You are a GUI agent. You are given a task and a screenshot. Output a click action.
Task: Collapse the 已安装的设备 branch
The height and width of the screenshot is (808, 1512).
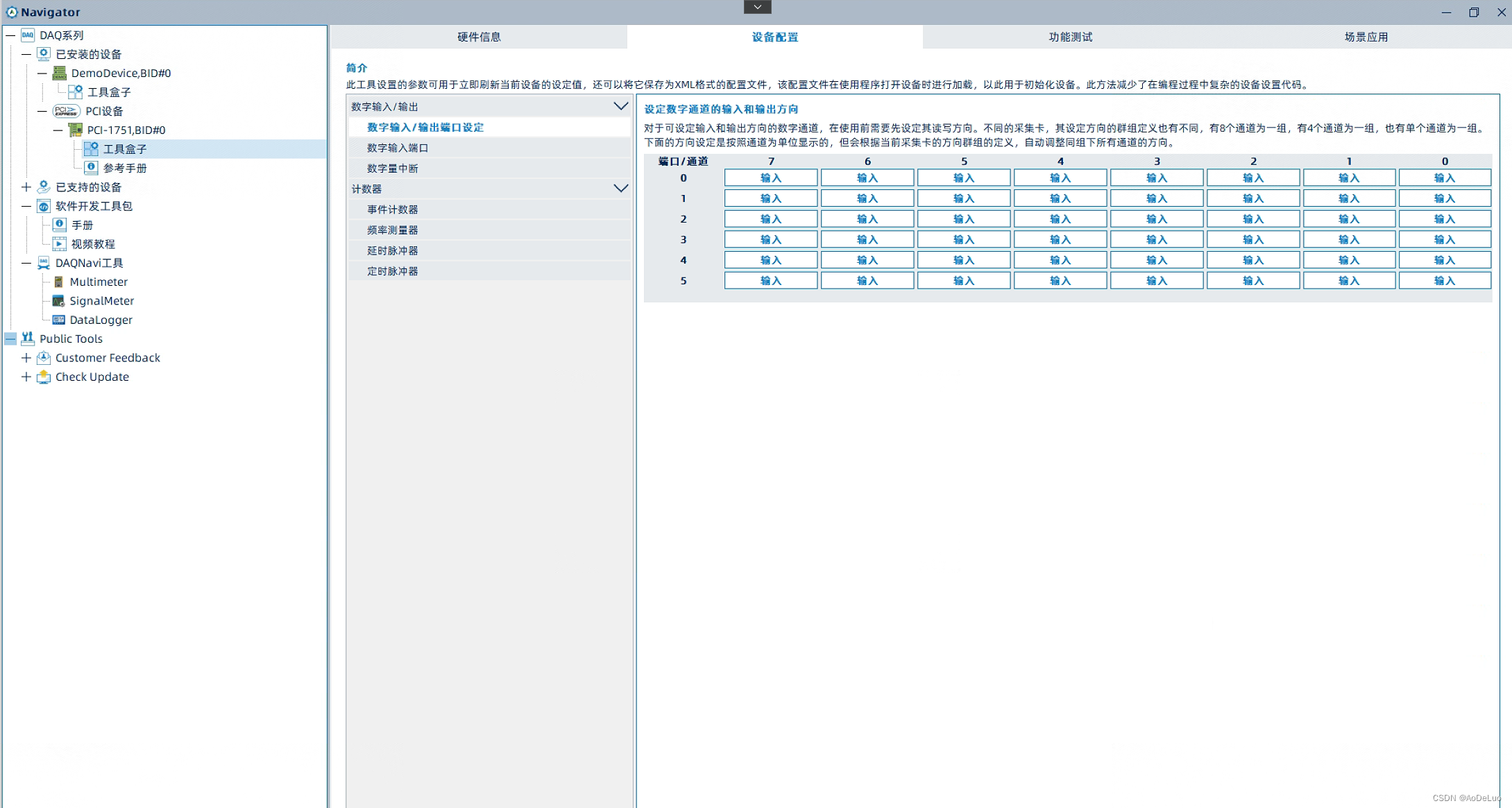pyautogui.click(x=26, y=54)
